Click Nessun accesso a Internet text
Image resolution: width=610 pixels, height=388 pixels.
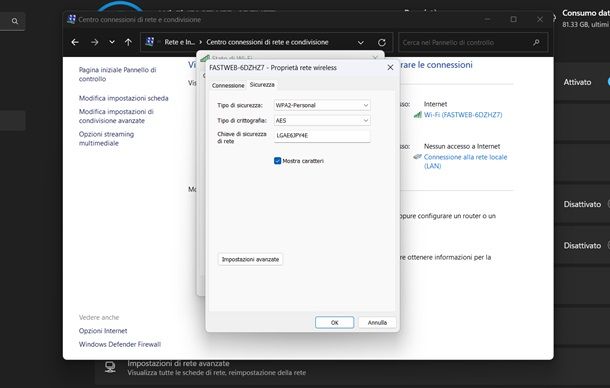click(x=462, y=146)
